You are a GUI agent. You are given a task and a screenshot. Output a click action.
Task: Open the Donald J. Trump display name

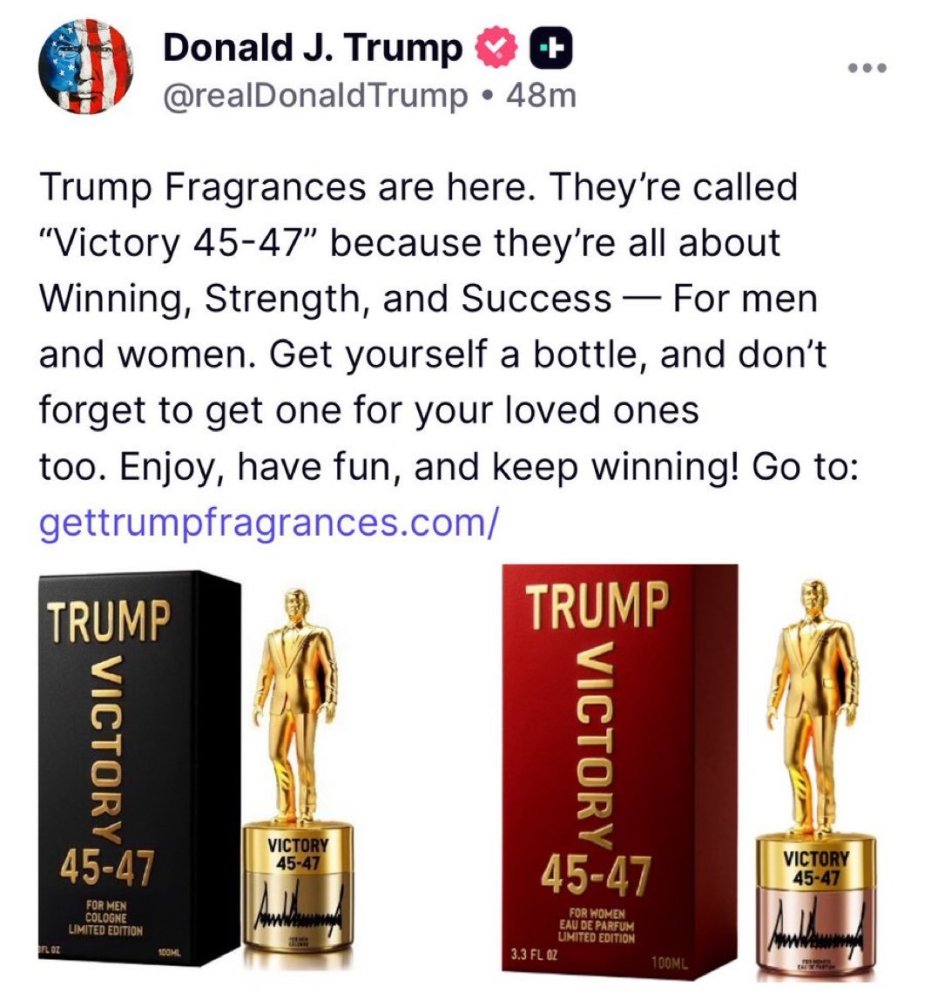point(312,48)
